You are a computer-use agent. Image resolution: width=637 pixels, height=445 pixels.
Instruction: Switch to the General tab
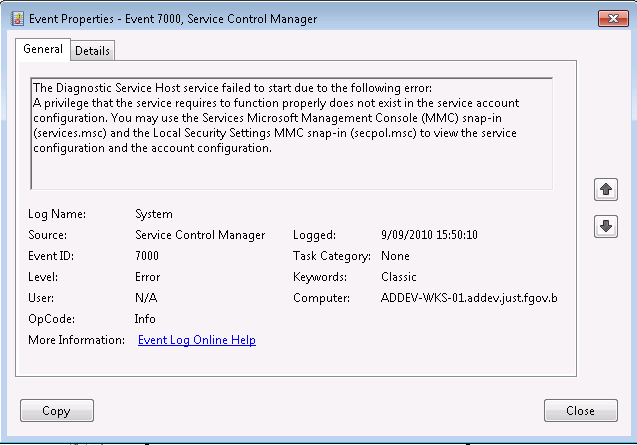pyautogui.click(x=43, y=49)
